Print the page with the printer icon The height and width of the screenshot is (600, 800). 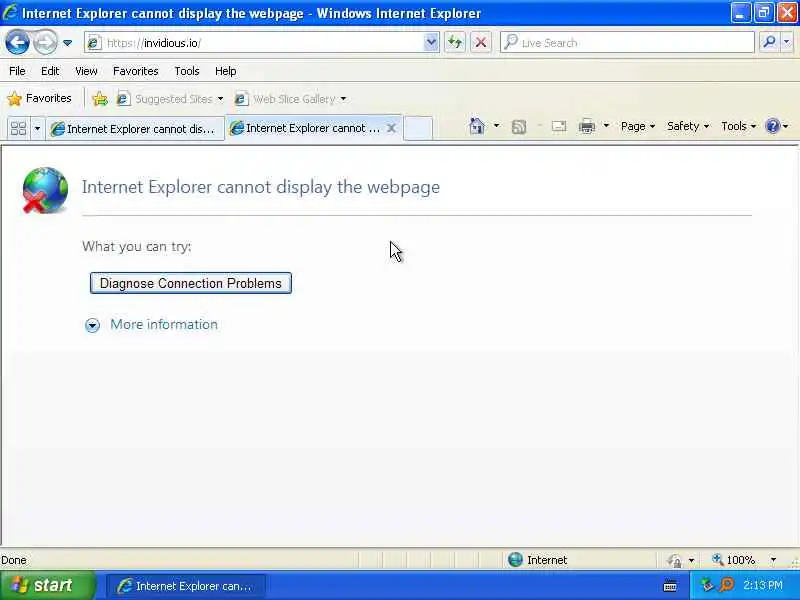[x=587, y=126]
